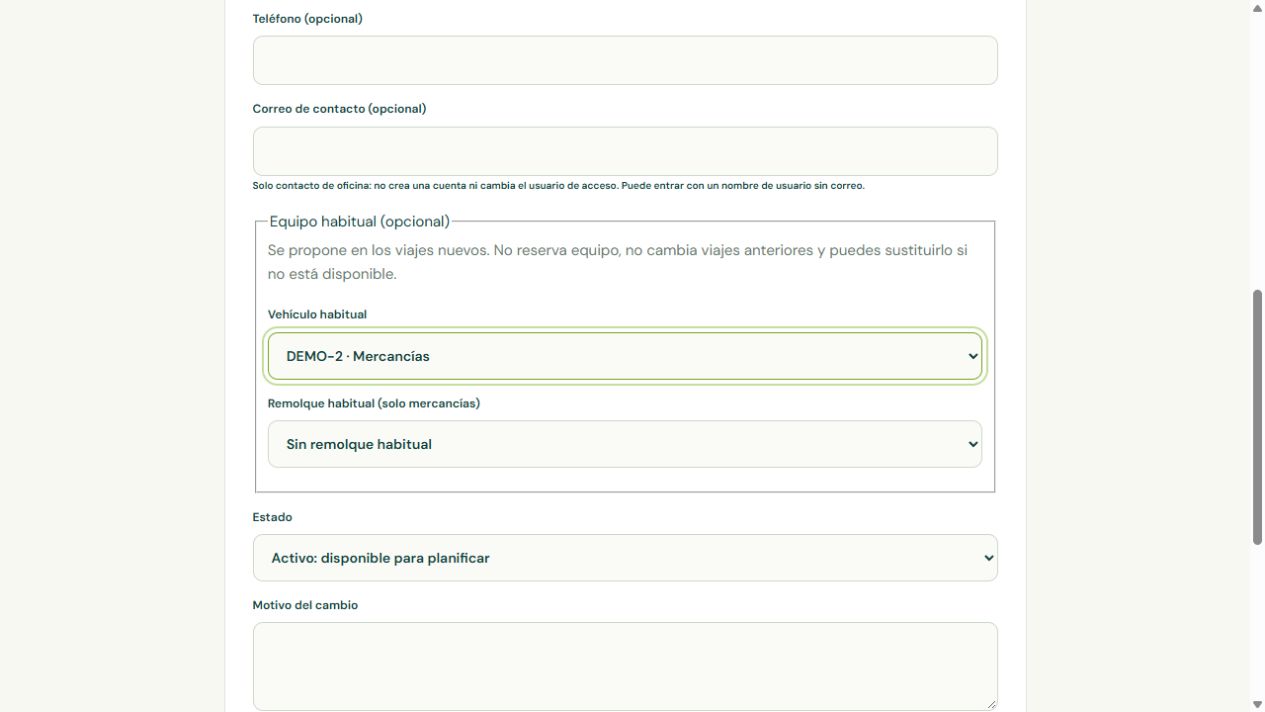The image size is (1265, 712).
Task: Open the Estado dropdown
Action: point(625,558)
